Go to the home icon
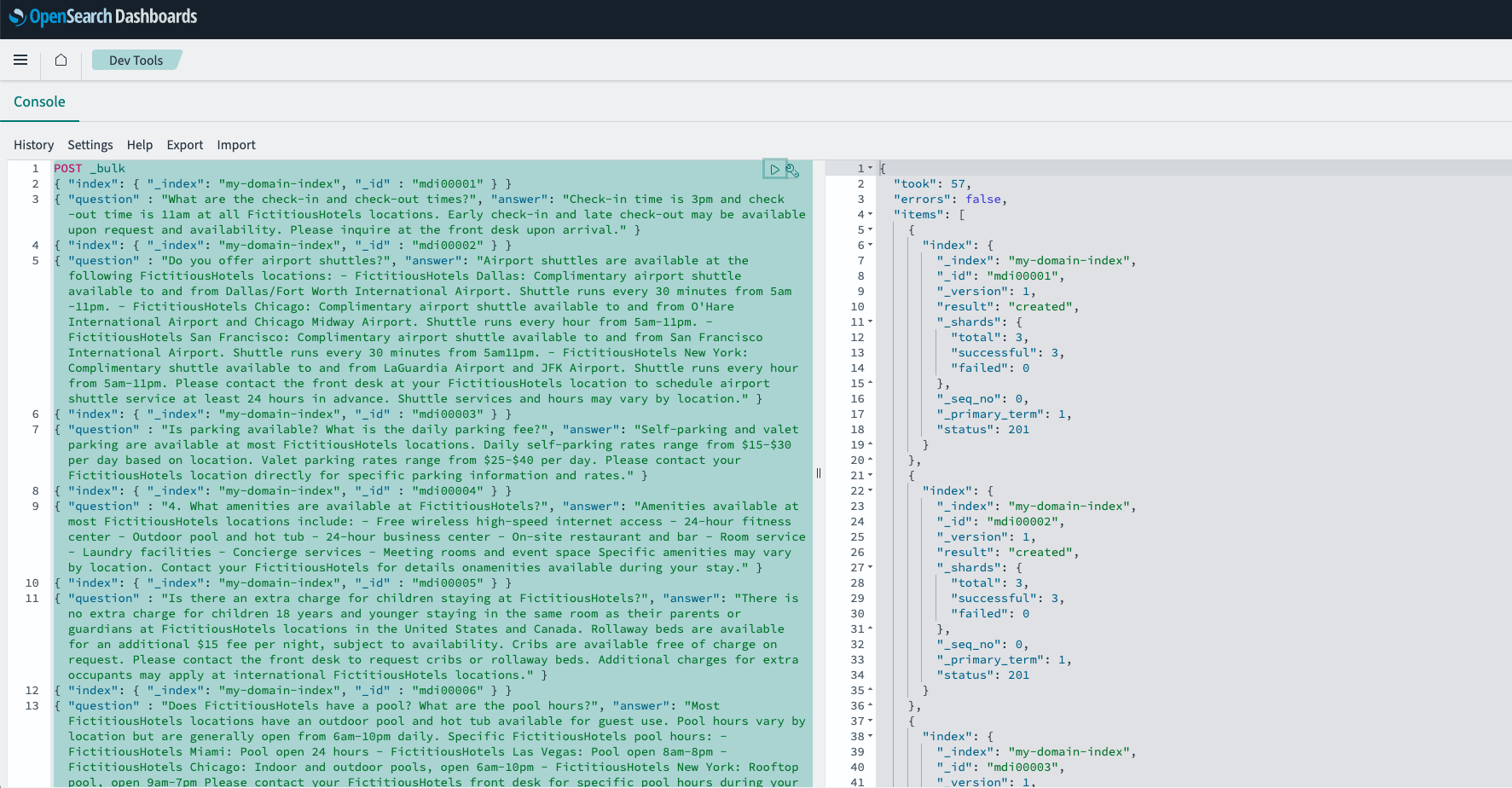Image resolution: width=1512 pixels, height=788 pixels. click(x=61, y=60)
